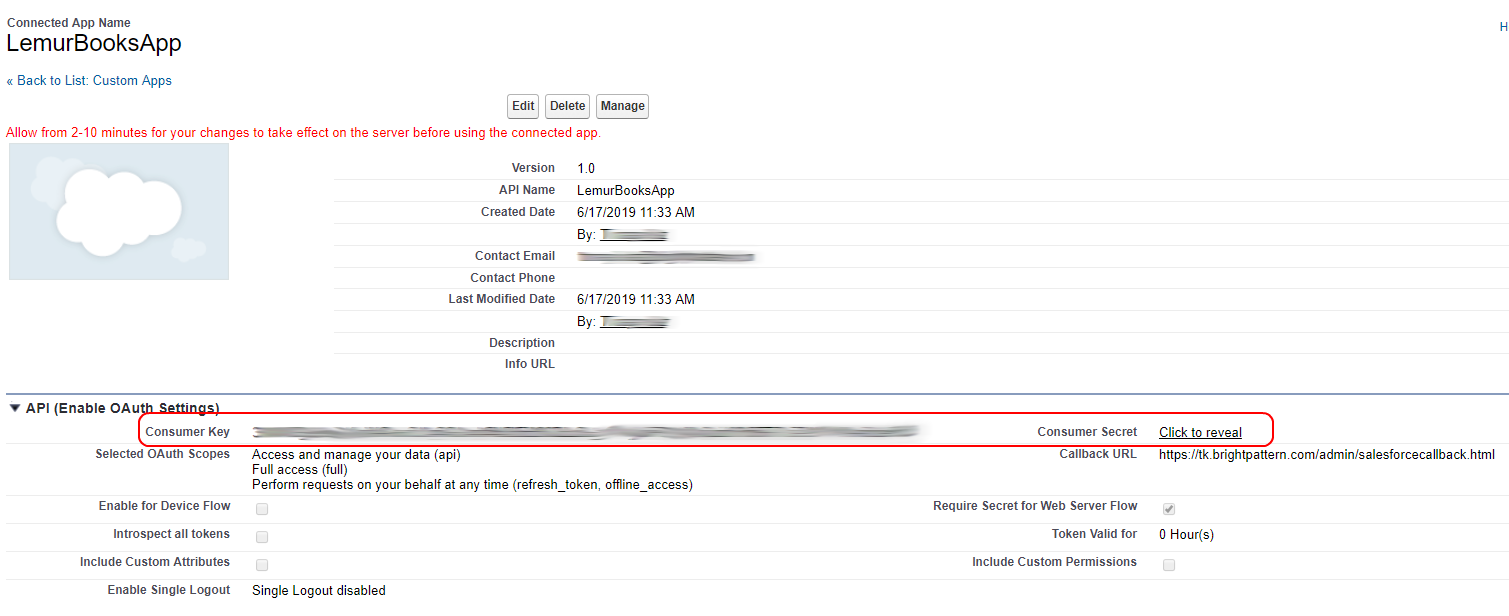Click the Version value 1.0
Screen dimensions: 1509x616
tap(586, 168)
